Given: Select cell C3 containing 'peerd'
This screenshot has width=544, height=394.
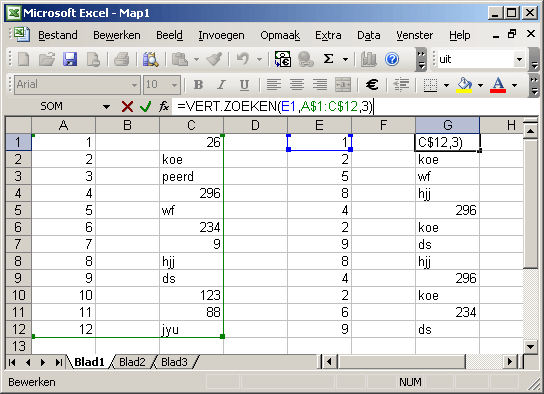Looking at the screenshot, I should (191, 176).
